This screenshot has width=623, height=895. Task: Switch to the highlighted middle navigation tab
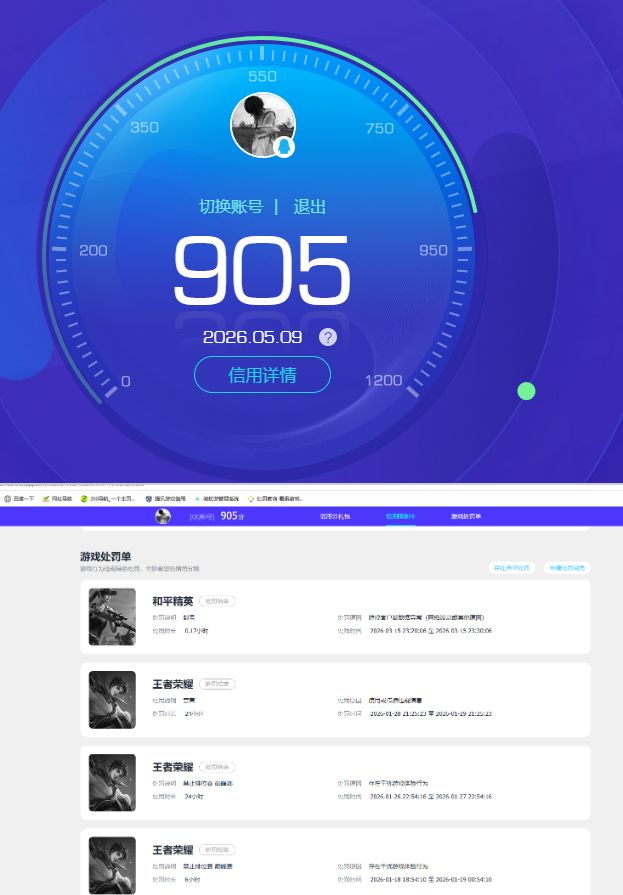click(401, 516)
